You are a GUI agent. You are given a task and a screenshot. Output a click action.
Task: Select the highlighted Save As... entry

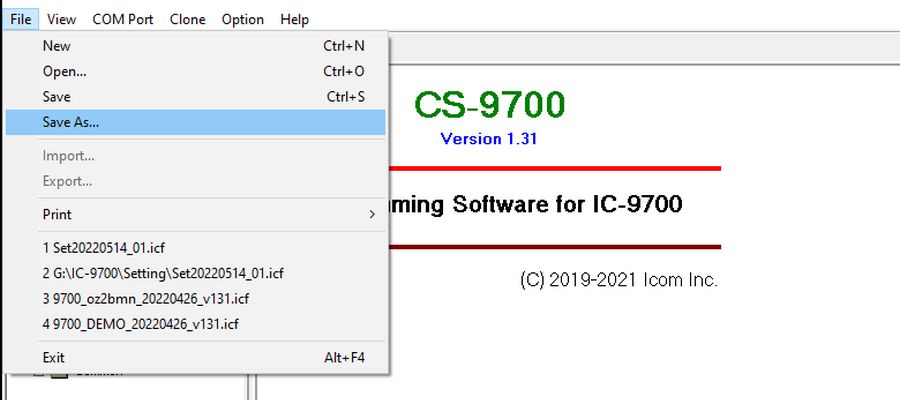196,122
